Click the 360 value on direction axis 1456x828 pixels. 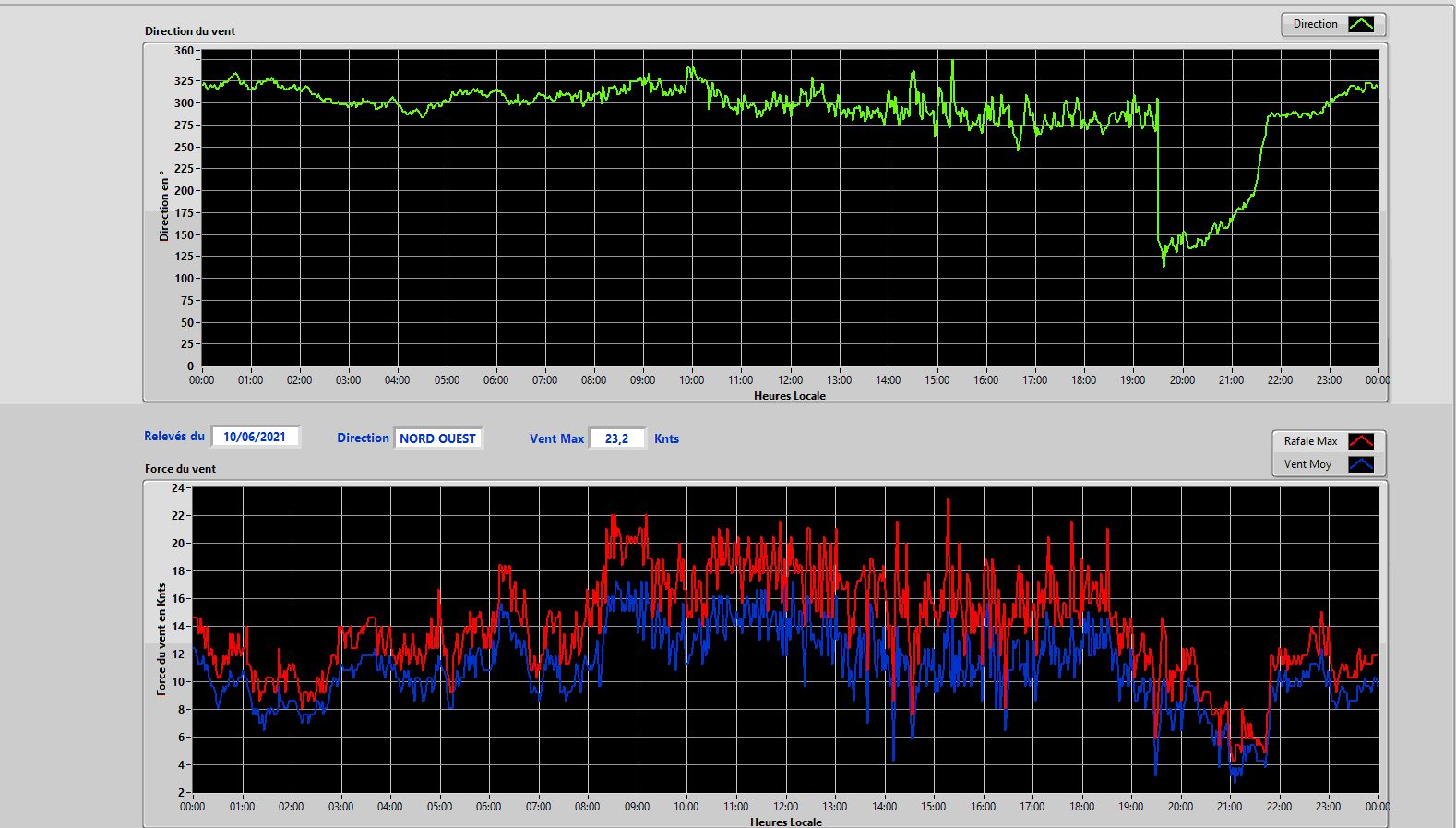point(184,51)
